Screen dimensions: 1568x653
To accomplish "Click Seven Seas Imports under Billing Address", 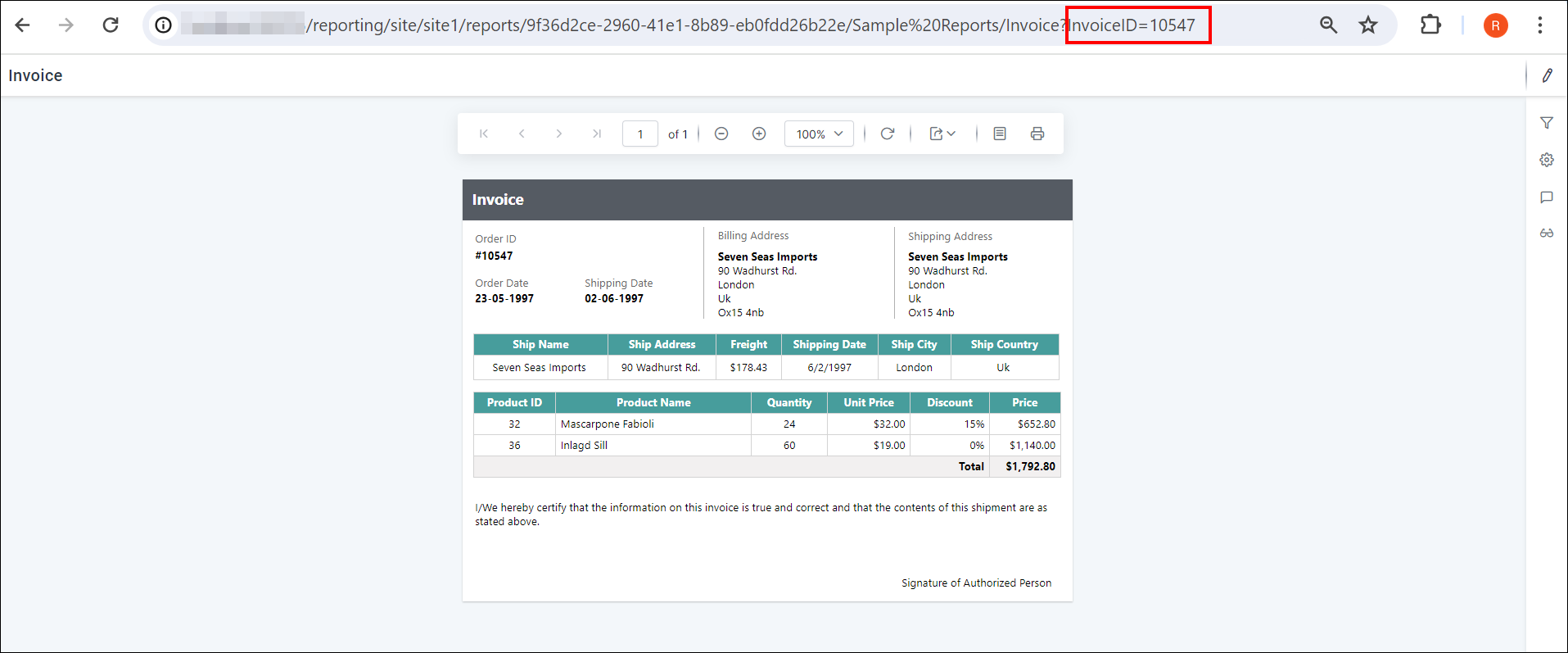I will (x=767, y=256).
